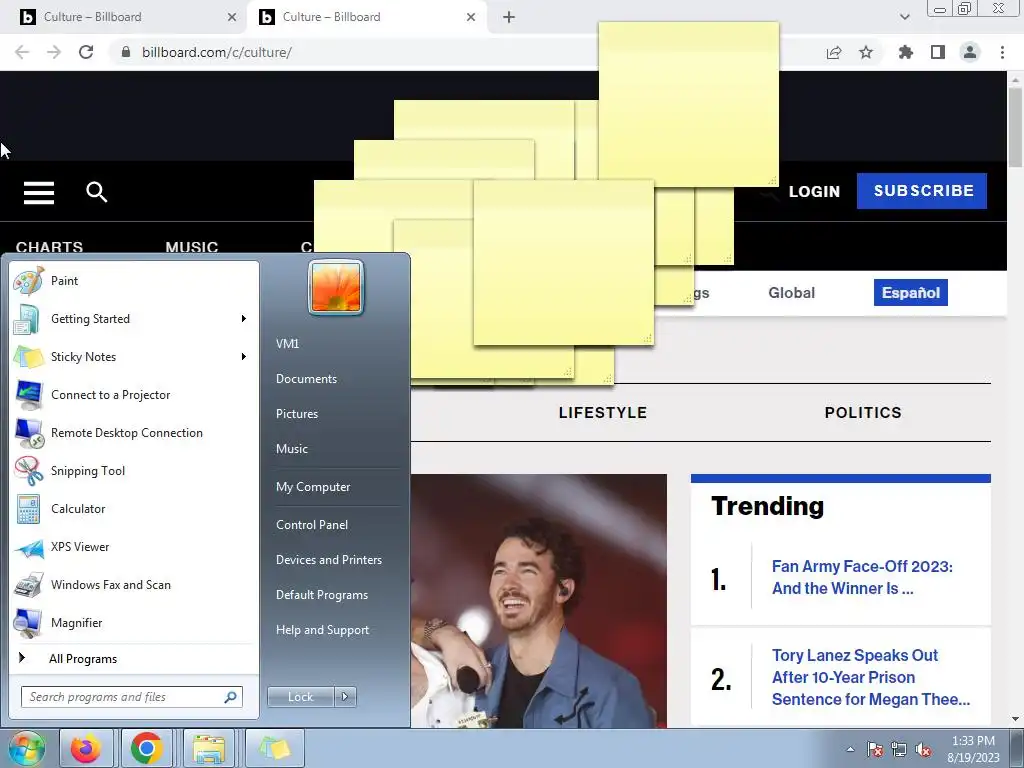Click the Windows Start orb
This screenshot has height=768, width=1024.
point(26,748)
